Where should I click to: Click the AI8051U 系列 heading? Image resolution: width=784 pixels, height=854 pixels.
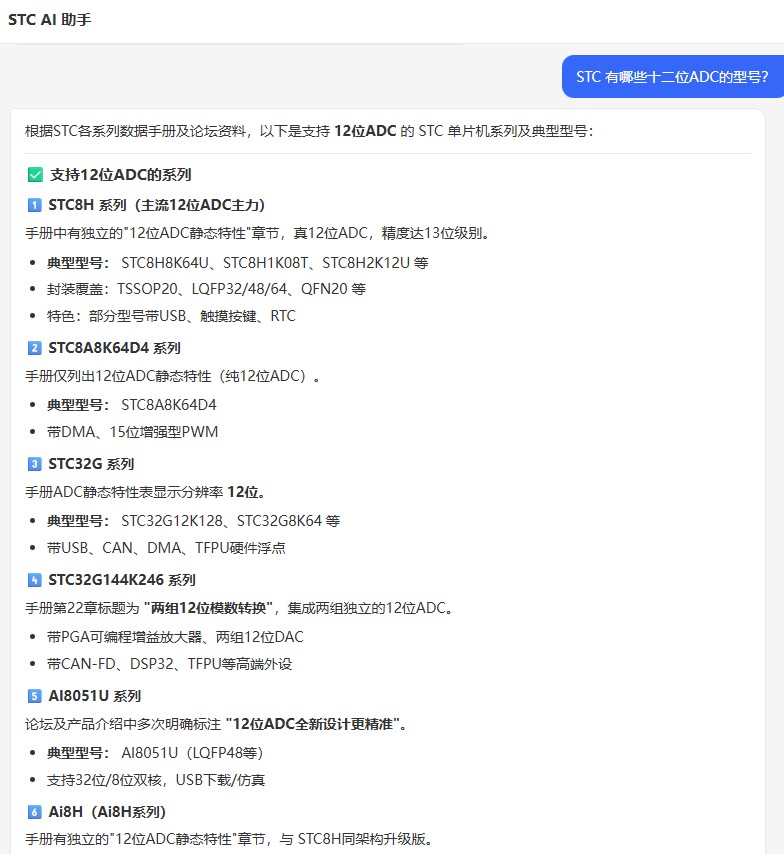[x=94, y=696]
